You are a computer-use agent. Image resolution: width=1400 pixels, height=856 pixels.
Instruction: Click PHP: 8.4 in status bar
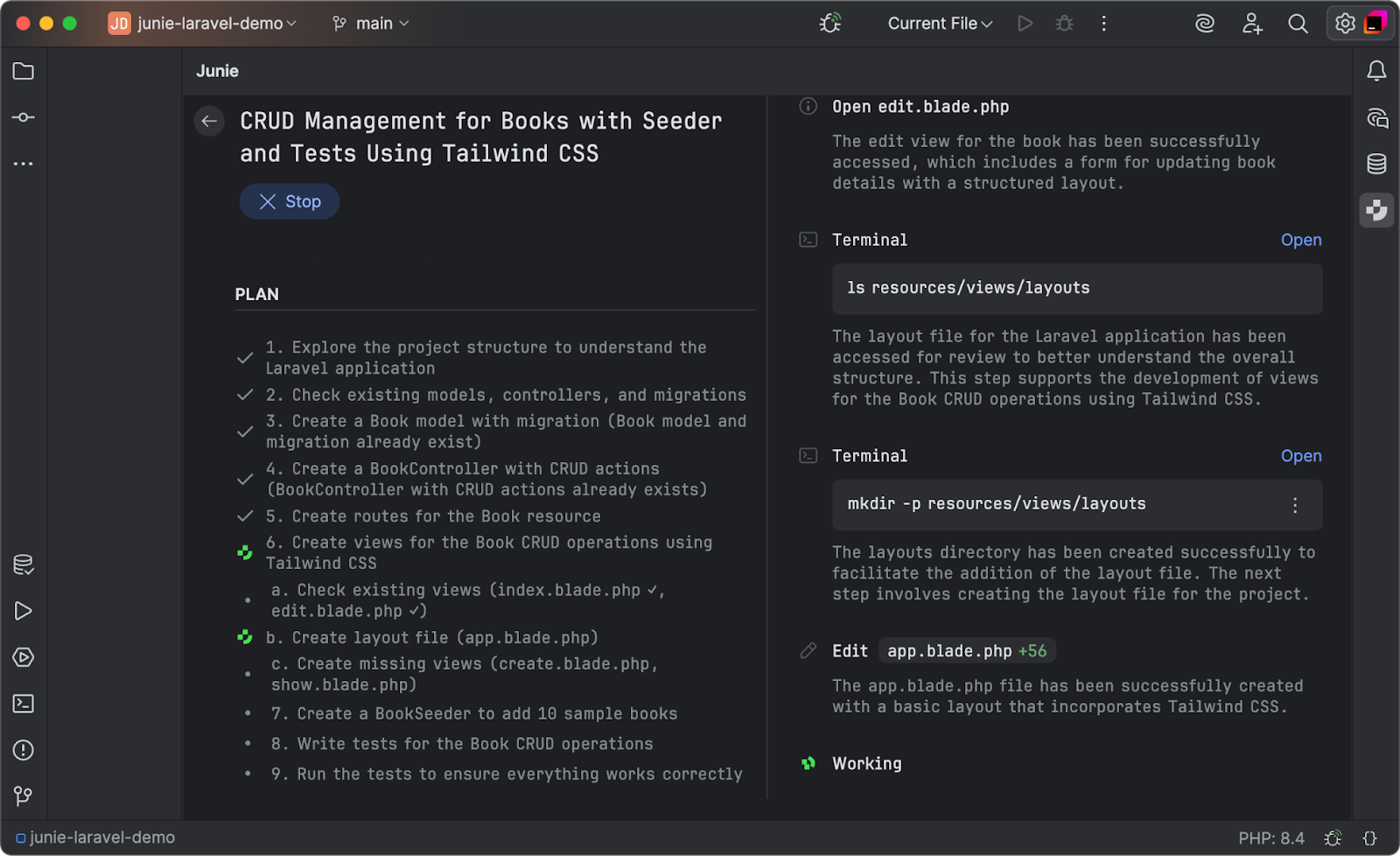(1271, 838)
